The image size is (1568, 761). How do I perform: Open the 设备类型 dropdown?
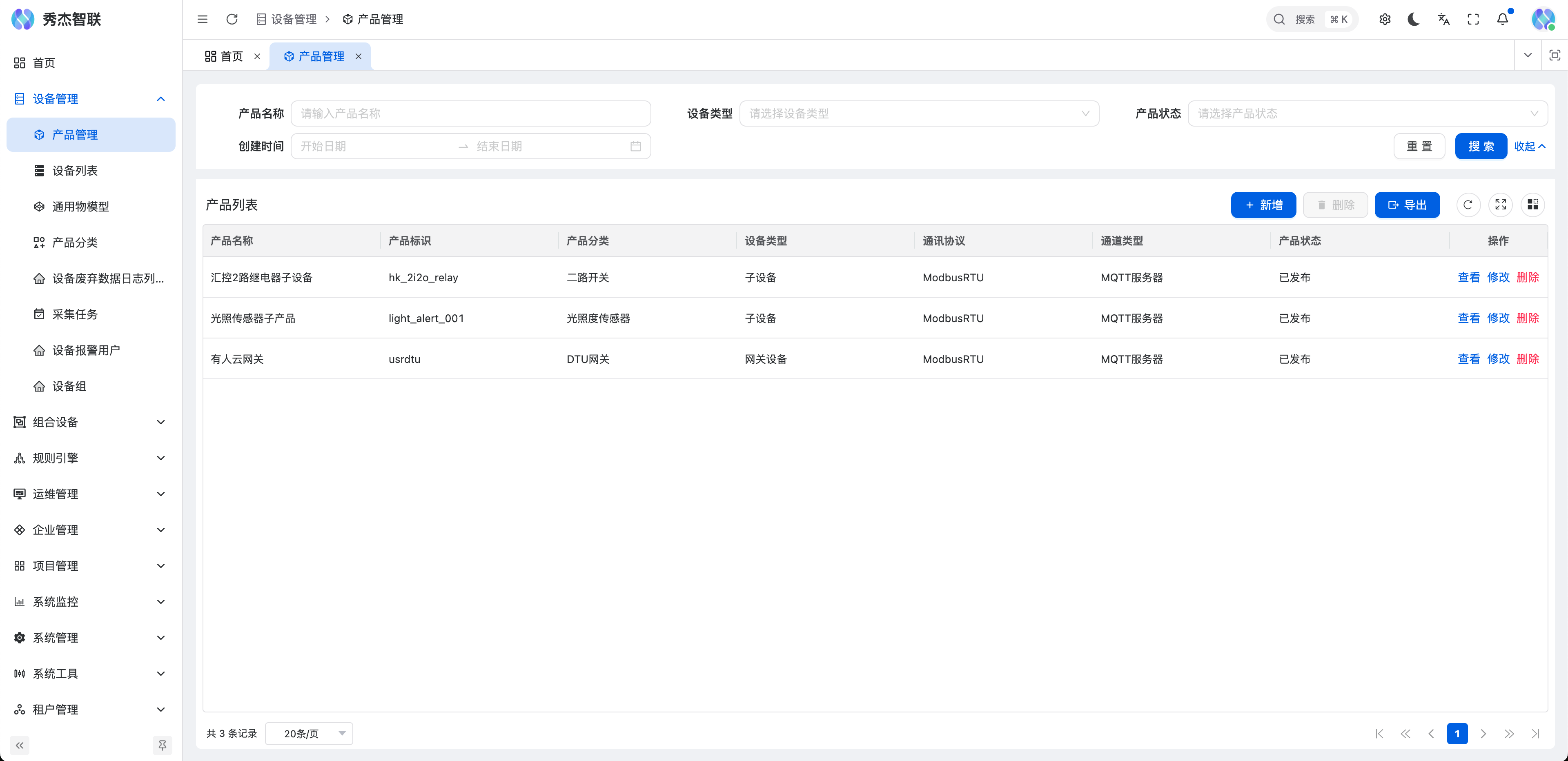[x=918, y=113]
